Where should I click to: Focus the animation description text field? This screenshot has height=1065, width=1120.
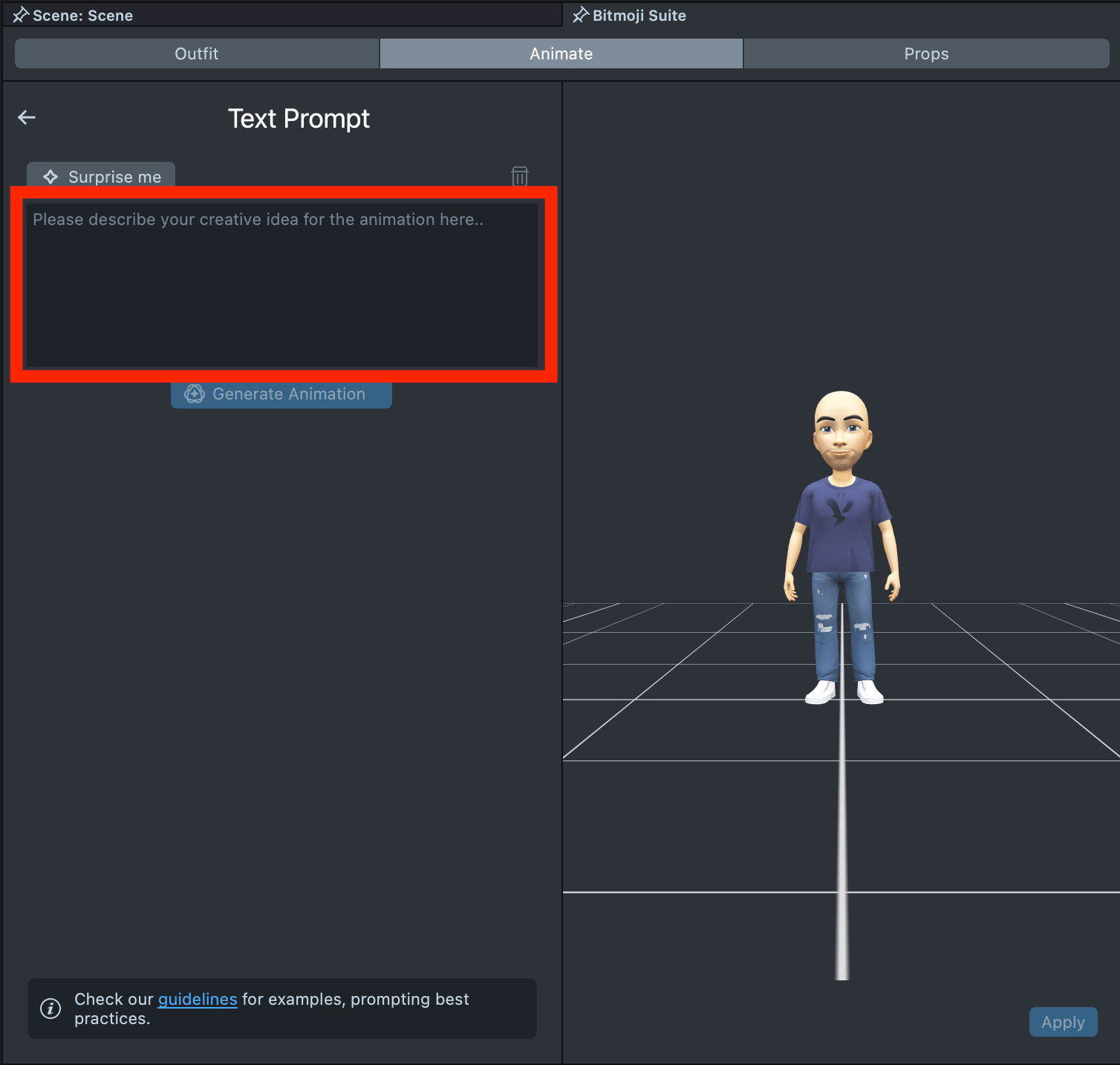pos(282,285)
